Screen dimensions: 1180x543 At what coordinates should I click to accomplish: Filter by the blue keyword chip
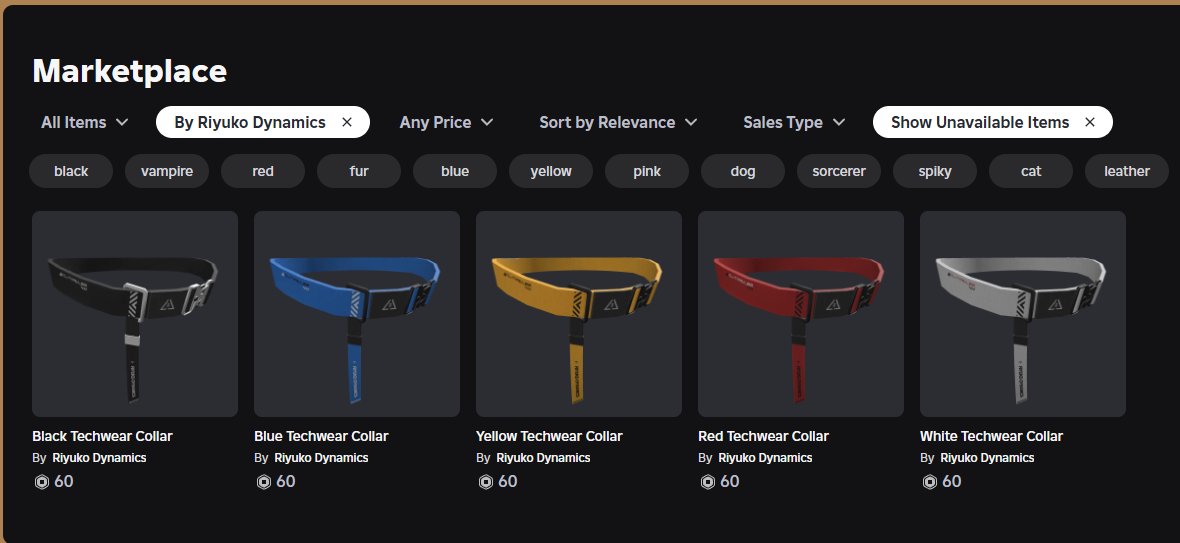[x=455, y=171]
